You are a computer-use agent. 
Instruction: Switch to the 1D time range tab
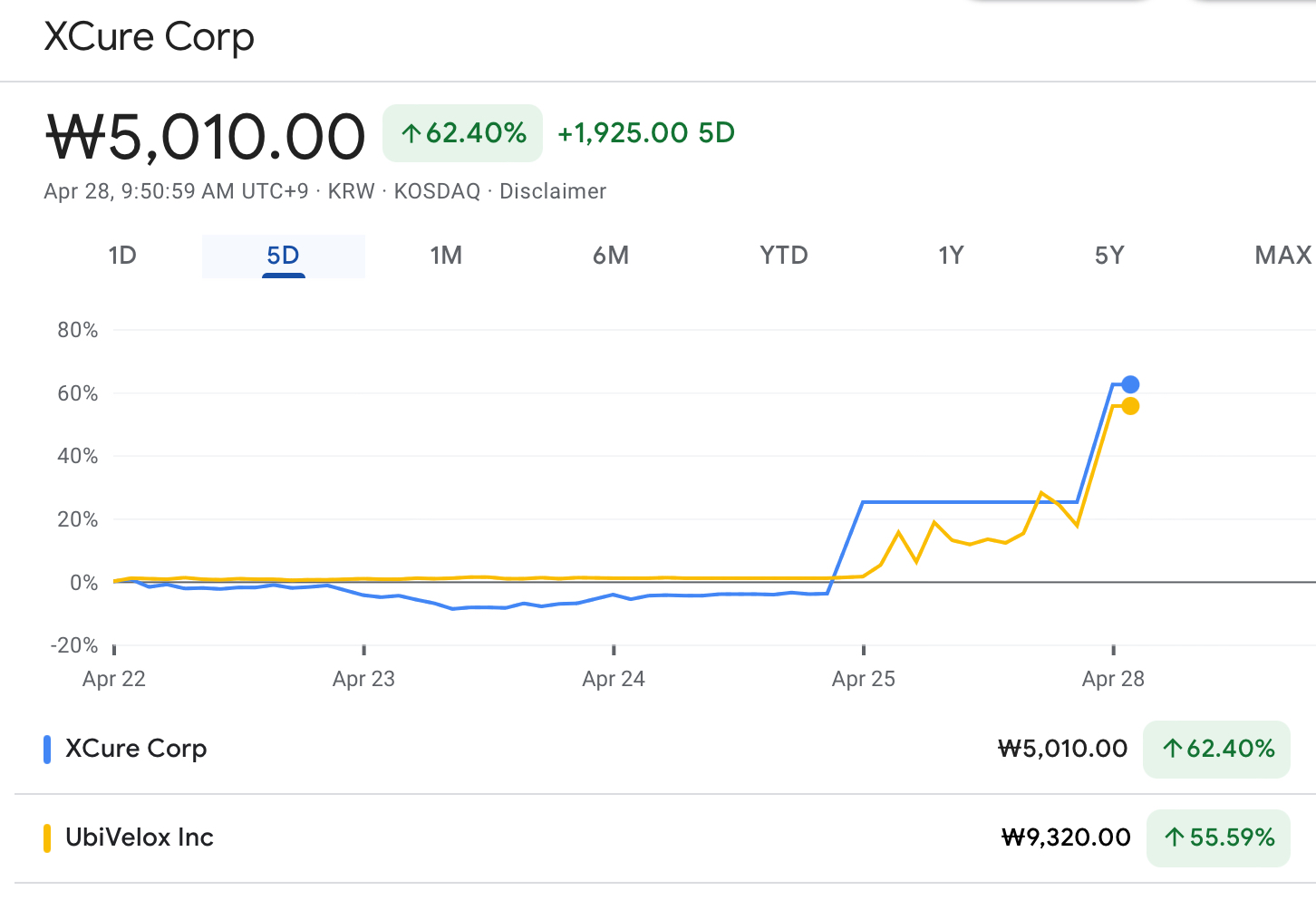(x=122, y=256)
